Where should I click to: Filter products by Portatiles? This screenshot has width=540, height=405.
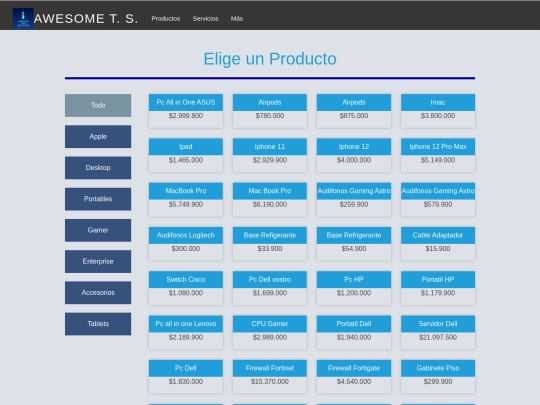click(98, 199)
